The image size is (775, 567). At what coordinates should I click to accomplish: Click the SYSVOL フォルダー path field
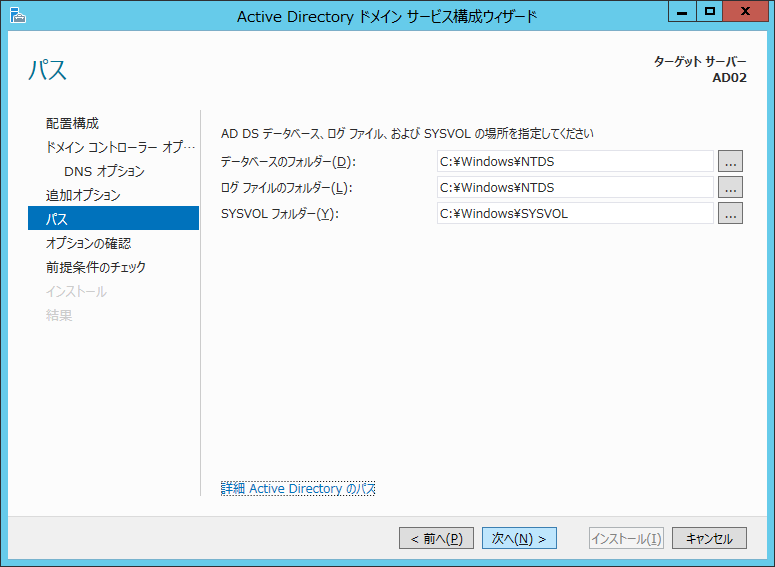575,213
